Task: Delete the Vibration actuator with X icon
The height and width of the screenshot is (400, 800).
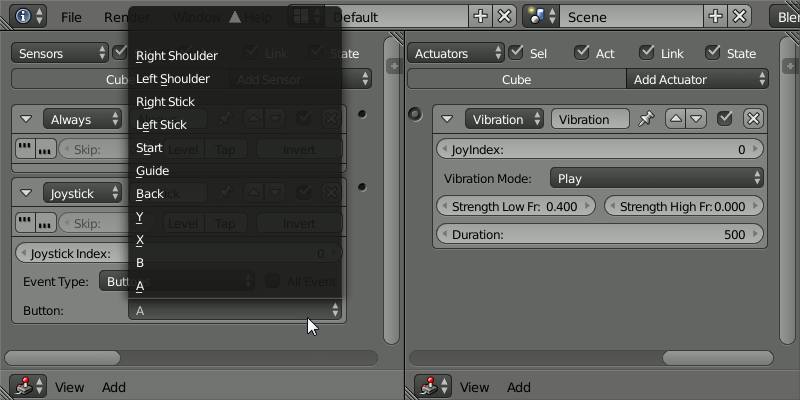Action: pyautogui.click(x=753, y=119)
